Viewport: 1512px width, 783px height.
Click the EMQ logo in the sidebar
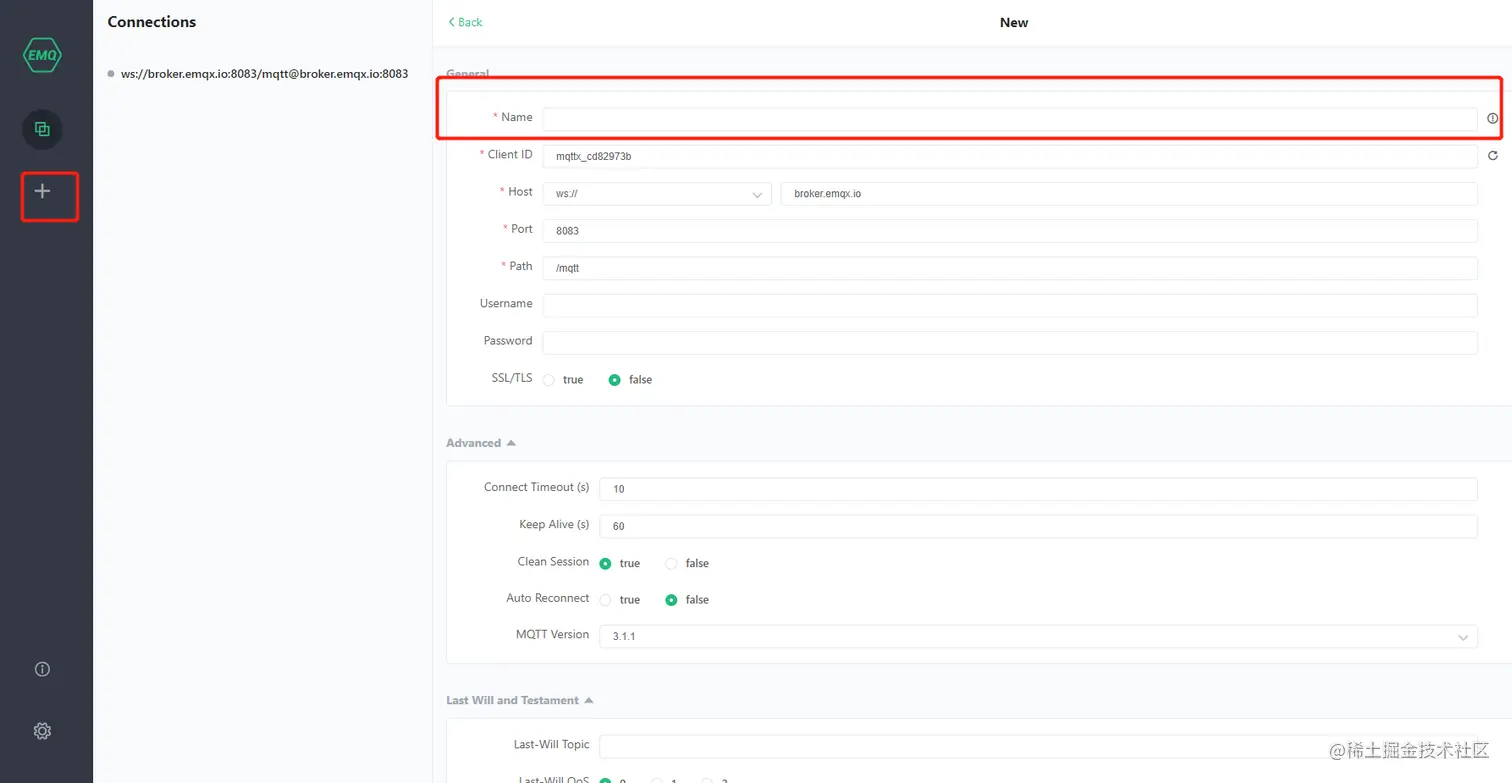click(42, 55)
